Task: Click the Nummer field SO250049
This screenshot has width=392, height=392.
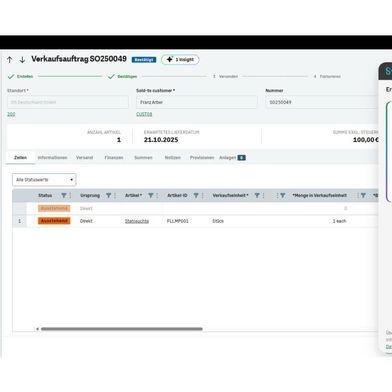Action: (322, 102)
